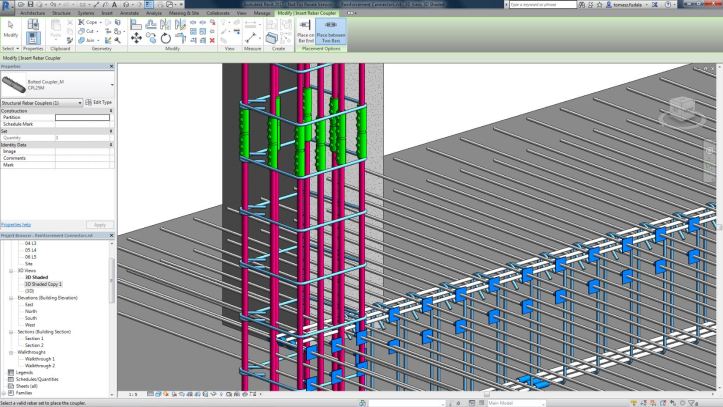Open the Bolted Coupler type selector dropdown
This screenshot has width=723, height=407.
coord(112,85)
